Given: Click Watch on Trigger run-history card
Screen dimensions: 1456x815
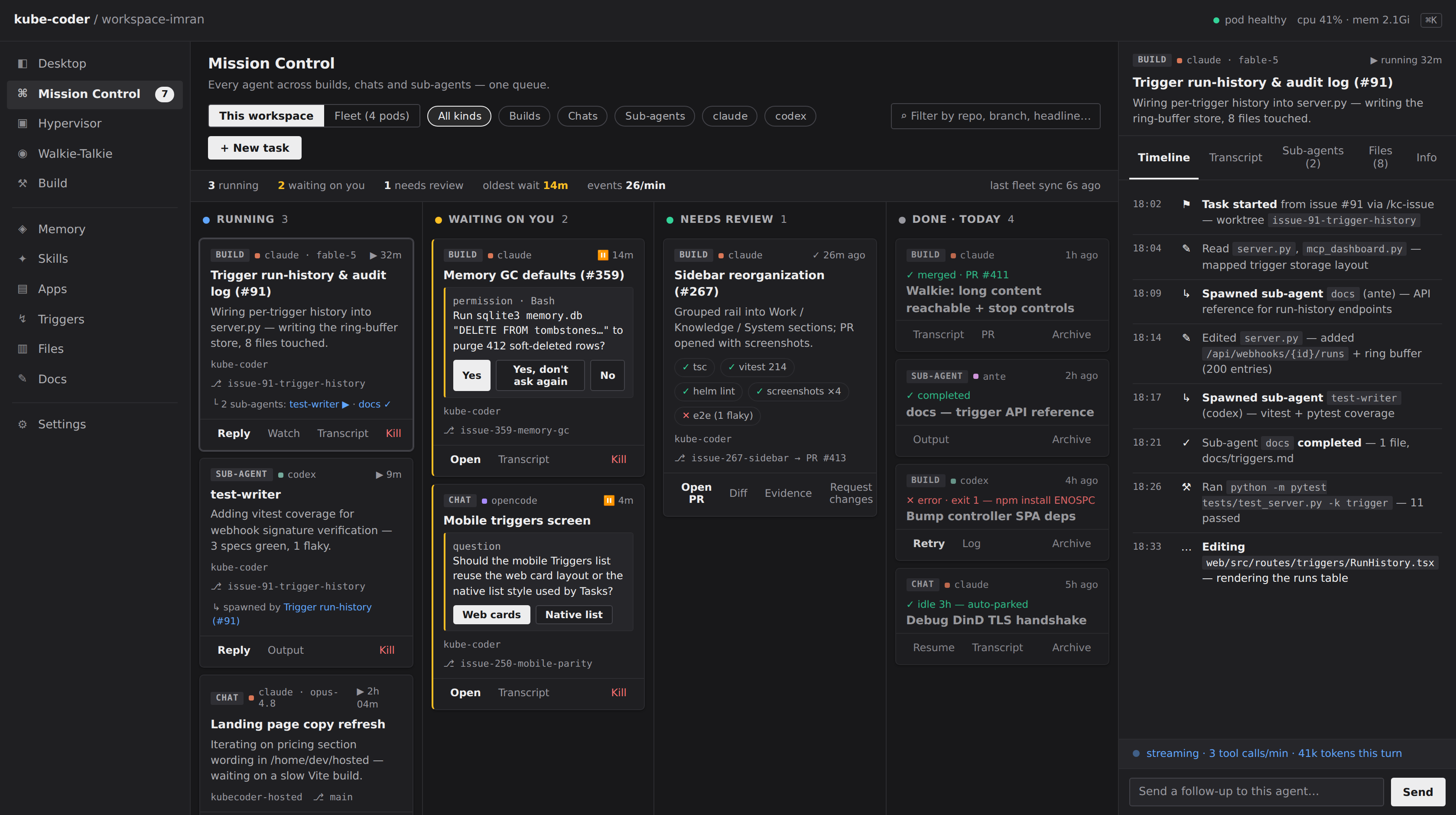Looking at the screenshot, I should click(283, 433).
